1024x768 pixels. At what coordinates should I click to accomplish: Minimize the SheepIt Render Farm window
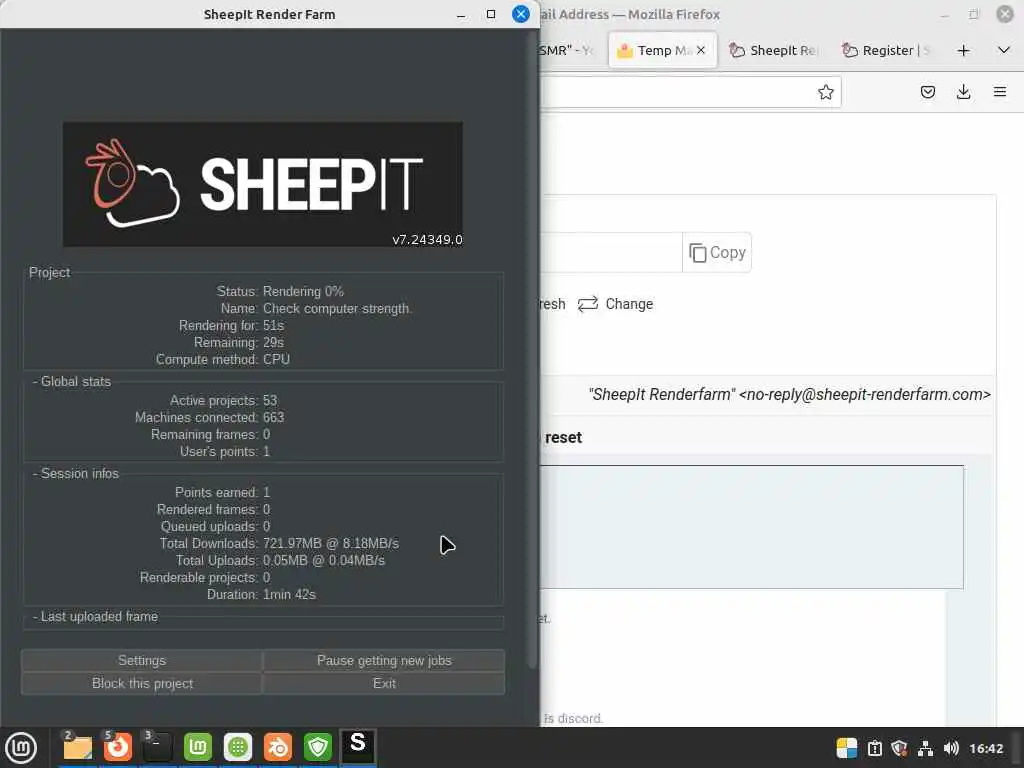pos(461,14)
